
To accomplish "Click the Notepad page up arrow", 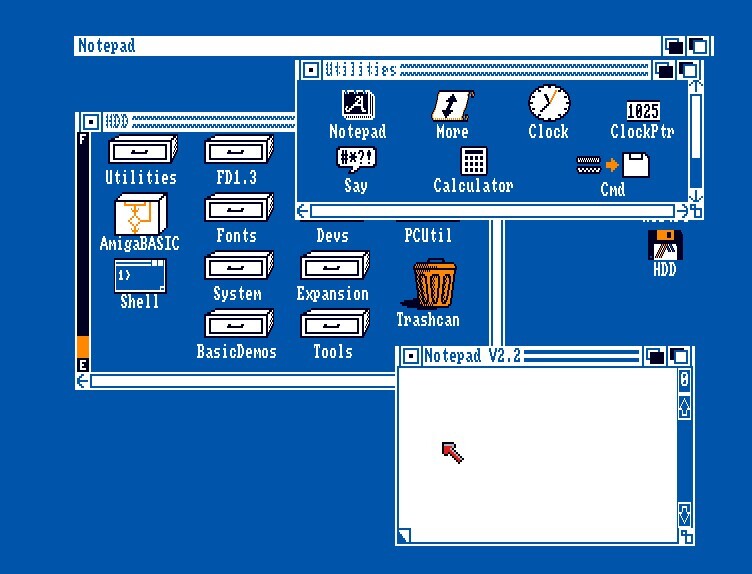I will coord(684,407).
